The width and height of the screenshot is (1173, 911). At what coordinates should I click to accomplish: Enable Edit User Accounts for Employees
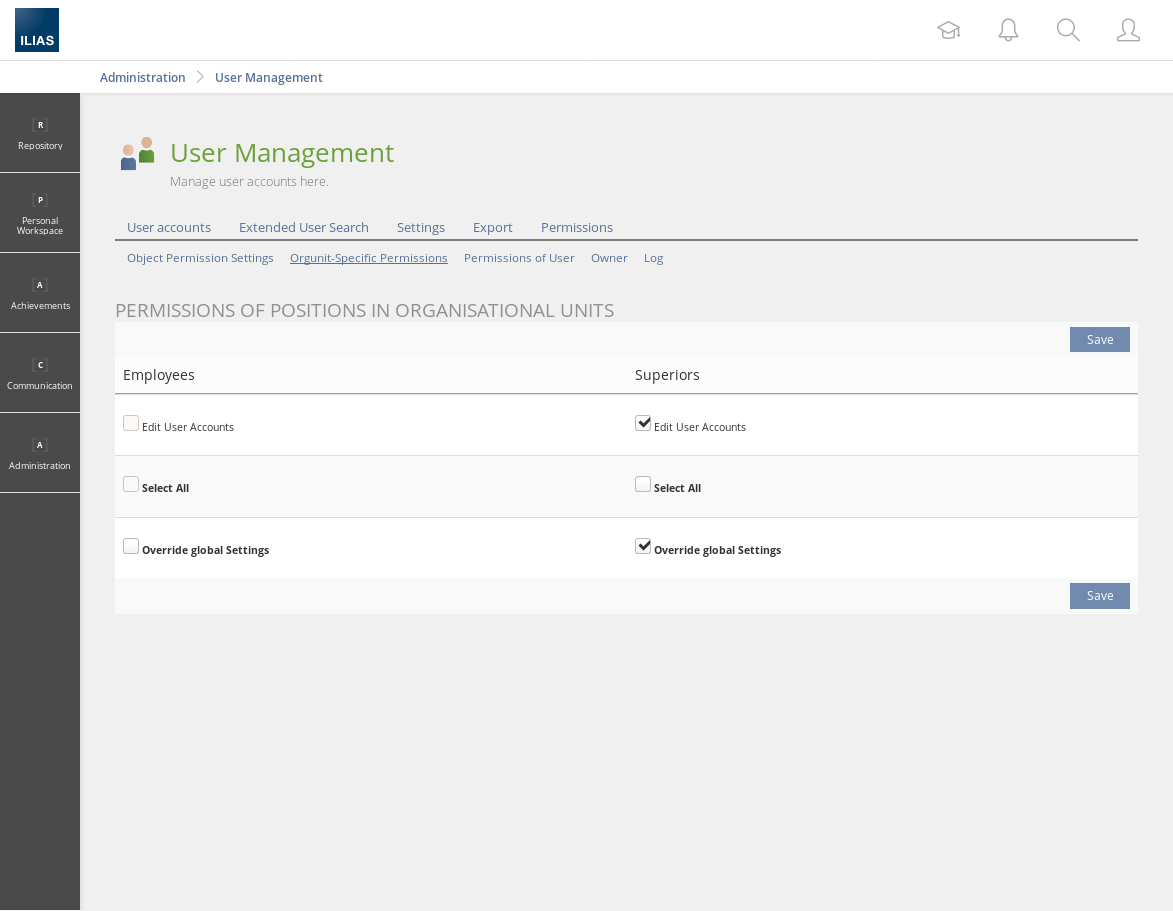point(131,423)
